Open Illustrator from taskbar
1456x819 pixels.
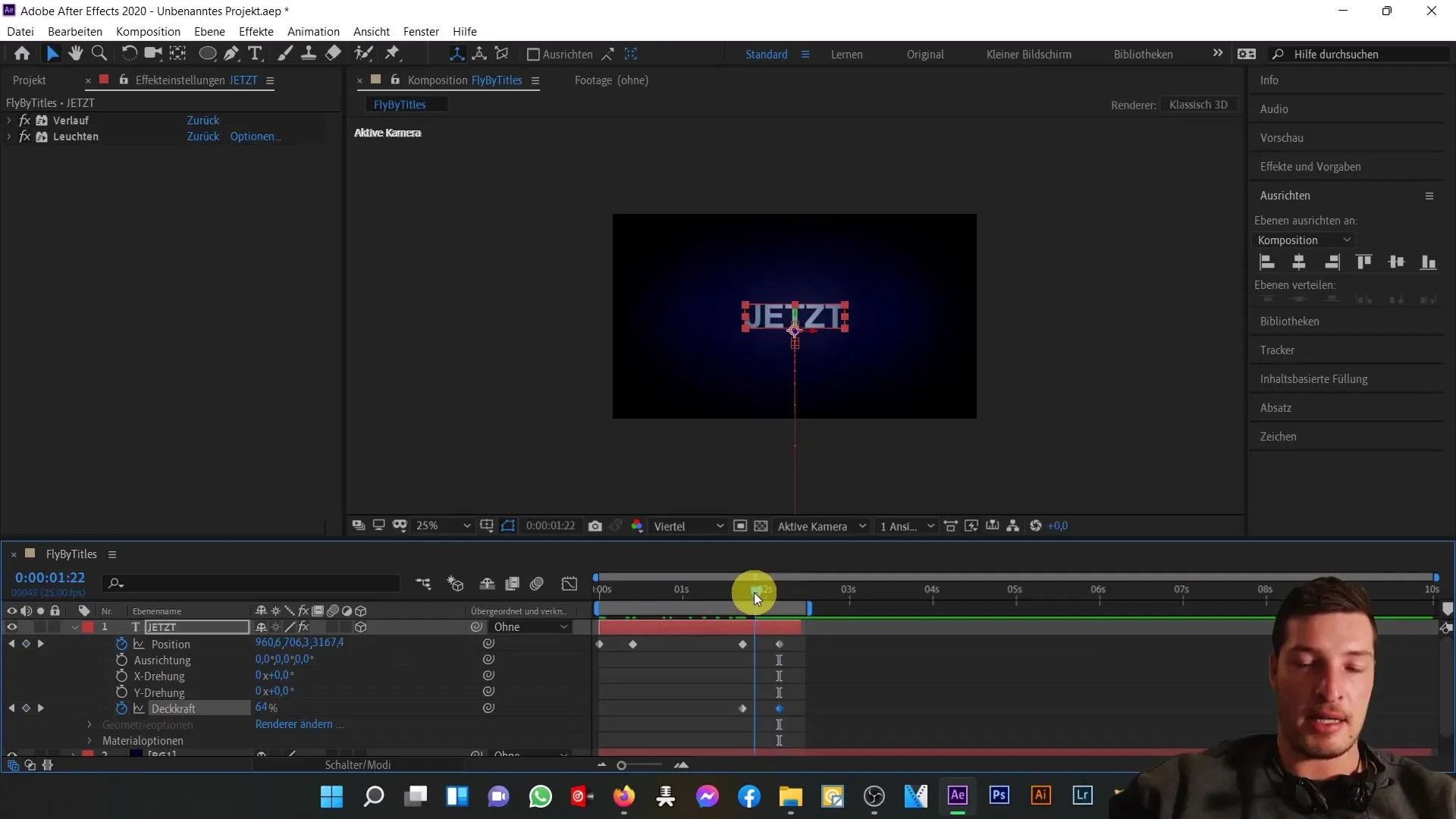[x=1041, y=795]
